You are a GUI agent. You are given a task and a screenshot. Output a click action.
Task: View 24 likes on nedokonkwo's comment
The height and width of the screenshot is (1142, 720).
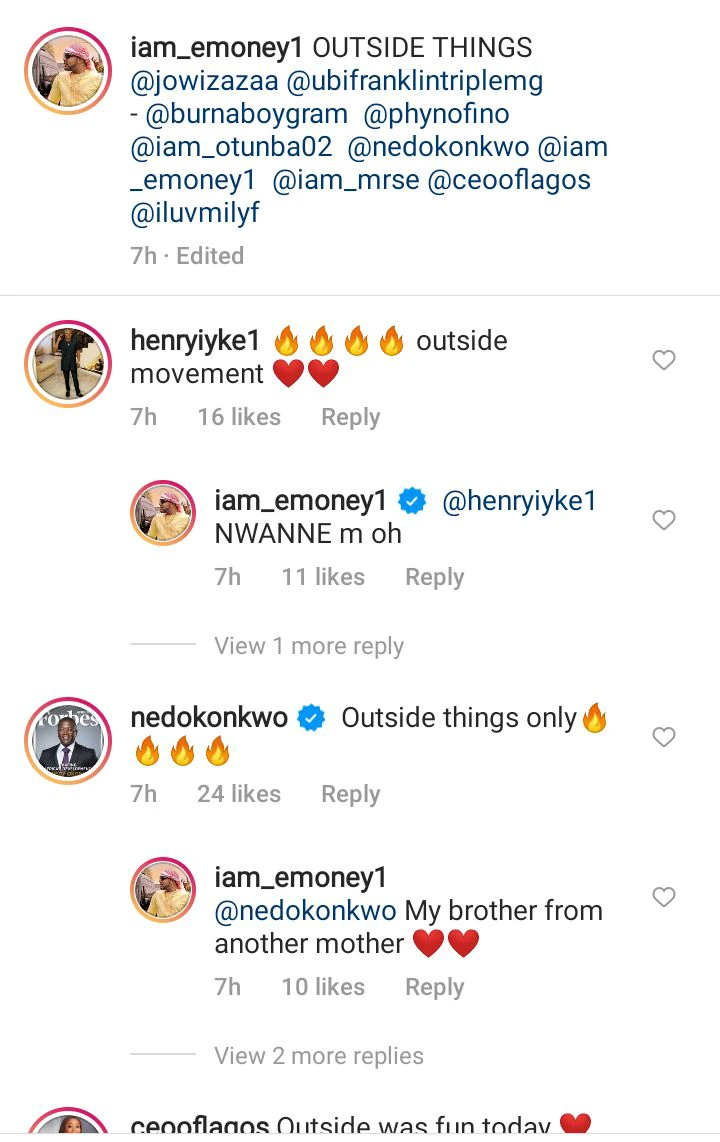[x=239, y=794]
